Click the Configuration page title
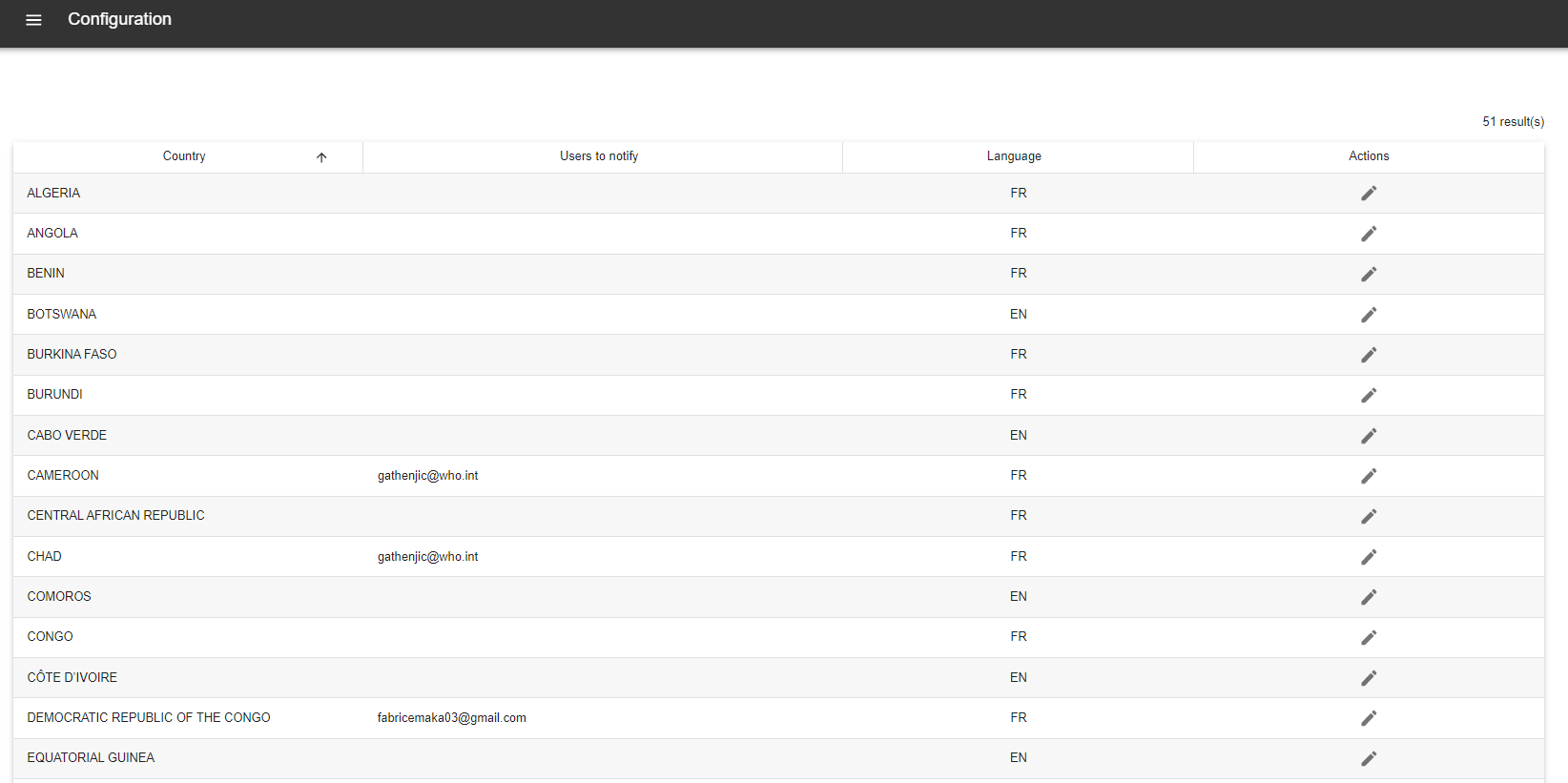 point(119,20)
